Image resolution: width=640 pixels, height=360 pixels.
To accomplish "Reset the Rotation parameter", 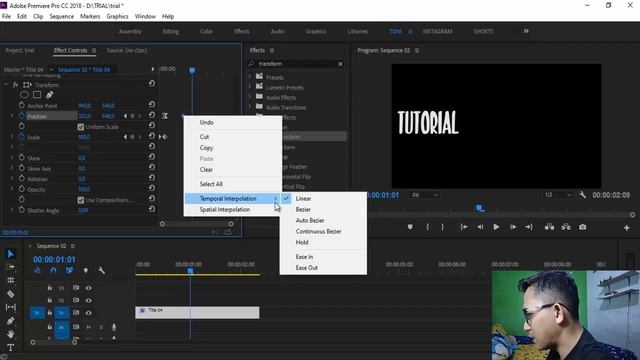I will pyautogui.click(x=151, y=178).
